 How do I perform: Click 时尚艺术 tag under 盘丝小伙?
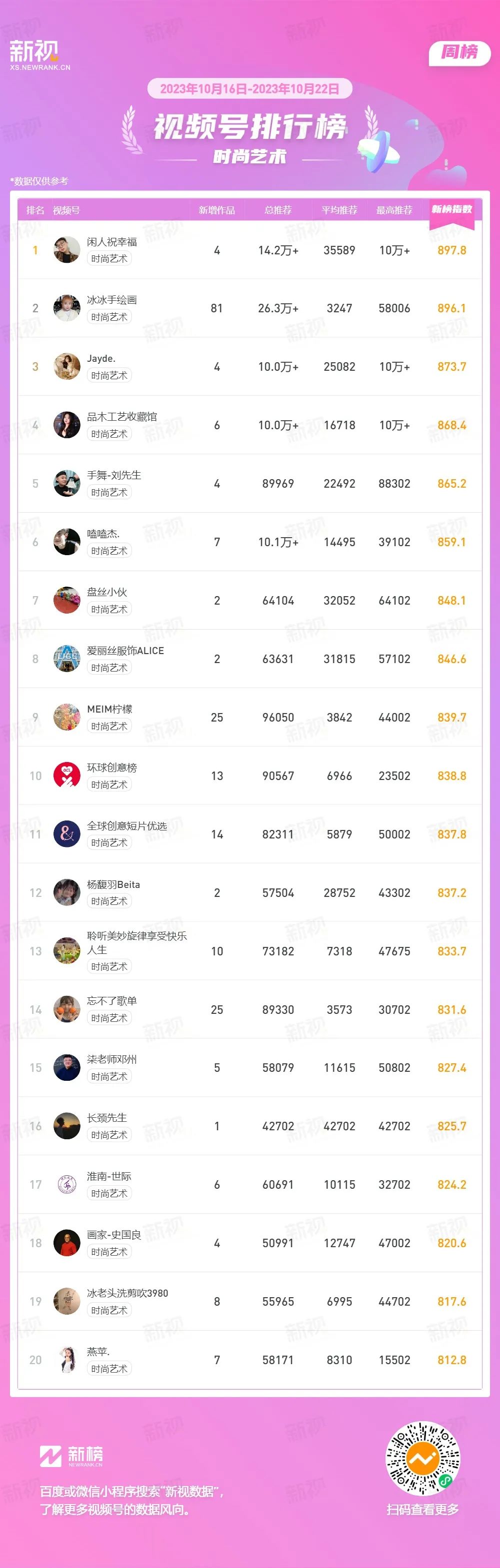click(109, 609)
